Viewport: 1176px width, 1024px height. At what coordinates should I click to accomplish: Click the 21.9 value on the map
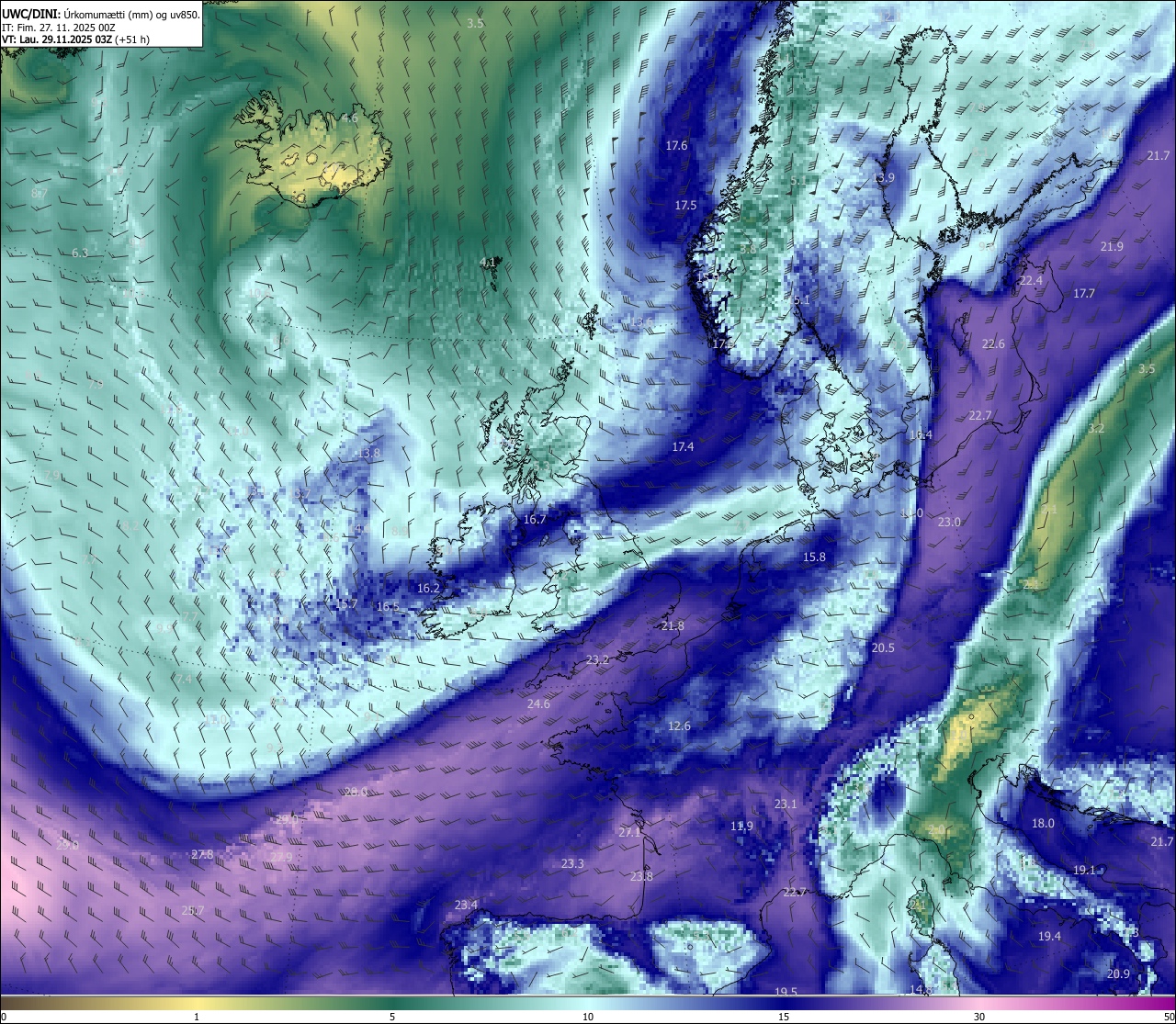click(1112, 246)
